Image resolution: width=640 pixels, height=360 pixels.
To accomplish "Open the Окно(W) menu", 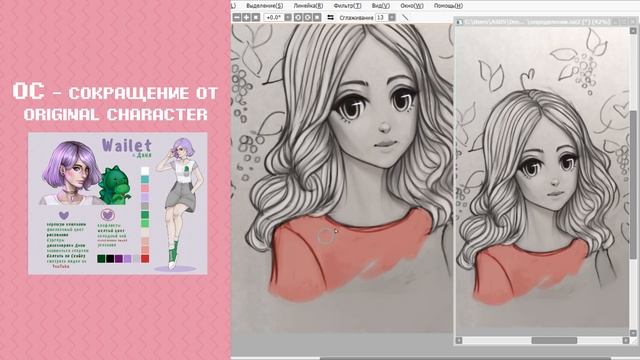I will coord(412,6).
